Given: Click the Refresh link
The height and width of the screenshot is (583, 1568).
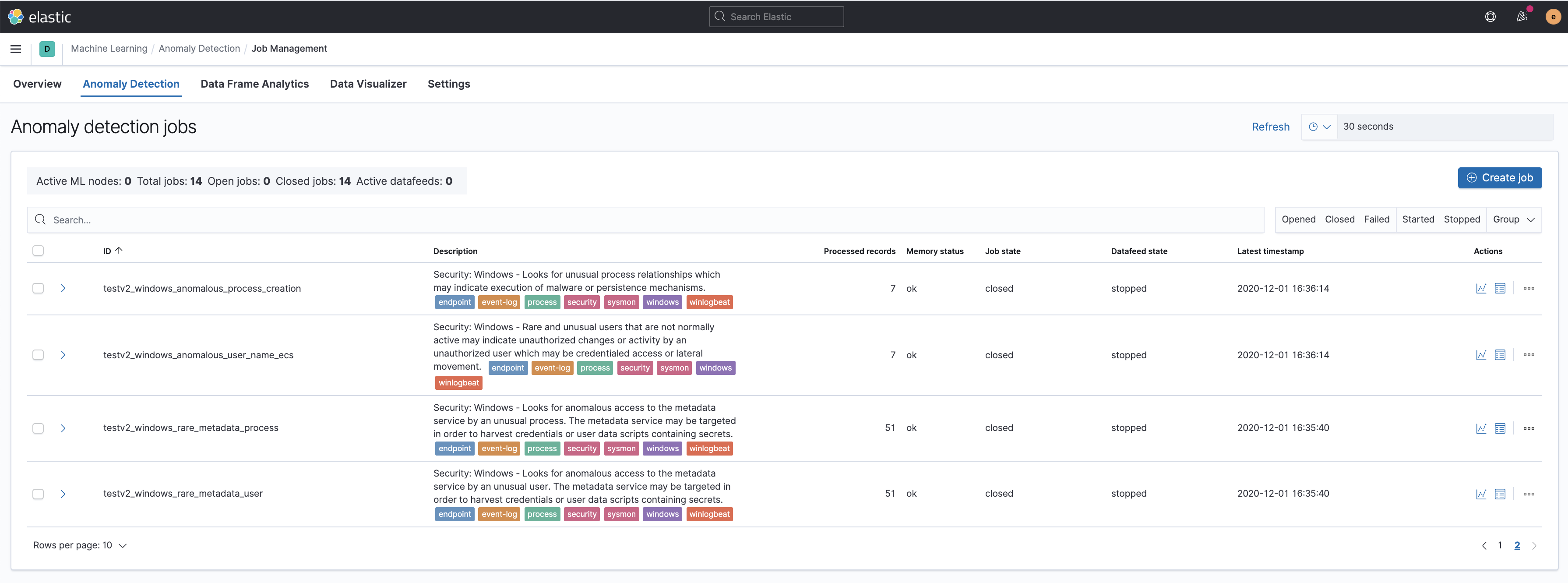Looking at the screenshot, I should (x=1270, y=127).
